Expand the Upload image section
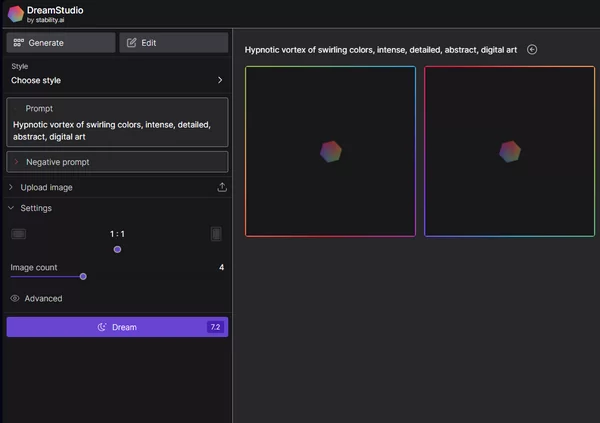The image size is (600, 423). 46,187
